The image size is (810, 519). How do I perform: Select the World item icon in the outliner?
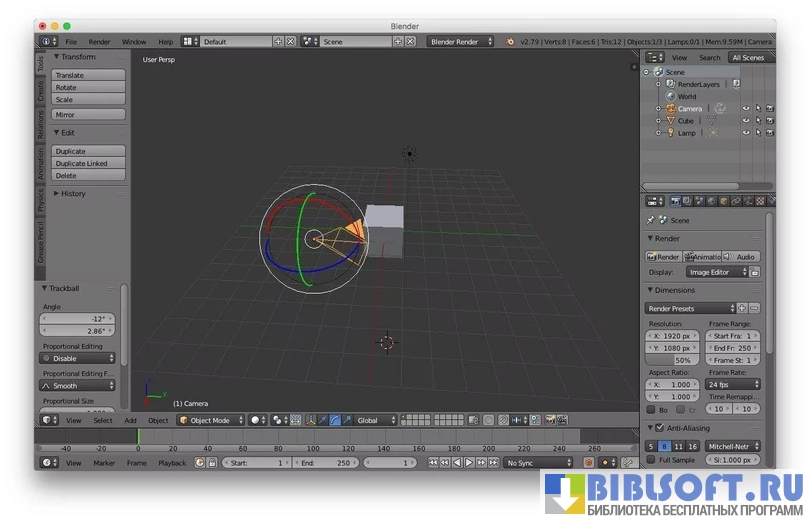[x=670, y=96]
